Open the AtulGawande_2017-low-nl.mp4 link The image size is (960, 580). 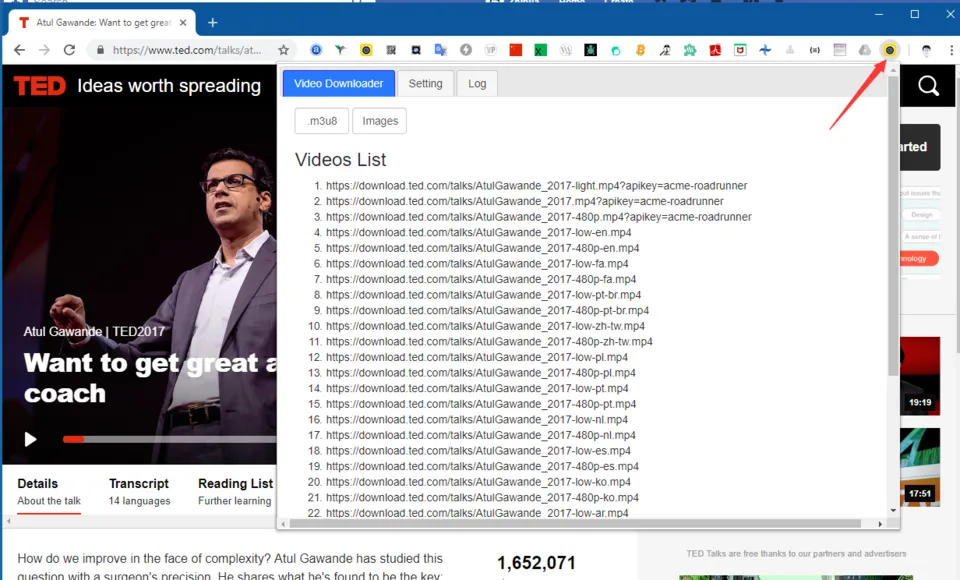click(x=477, y=420)
